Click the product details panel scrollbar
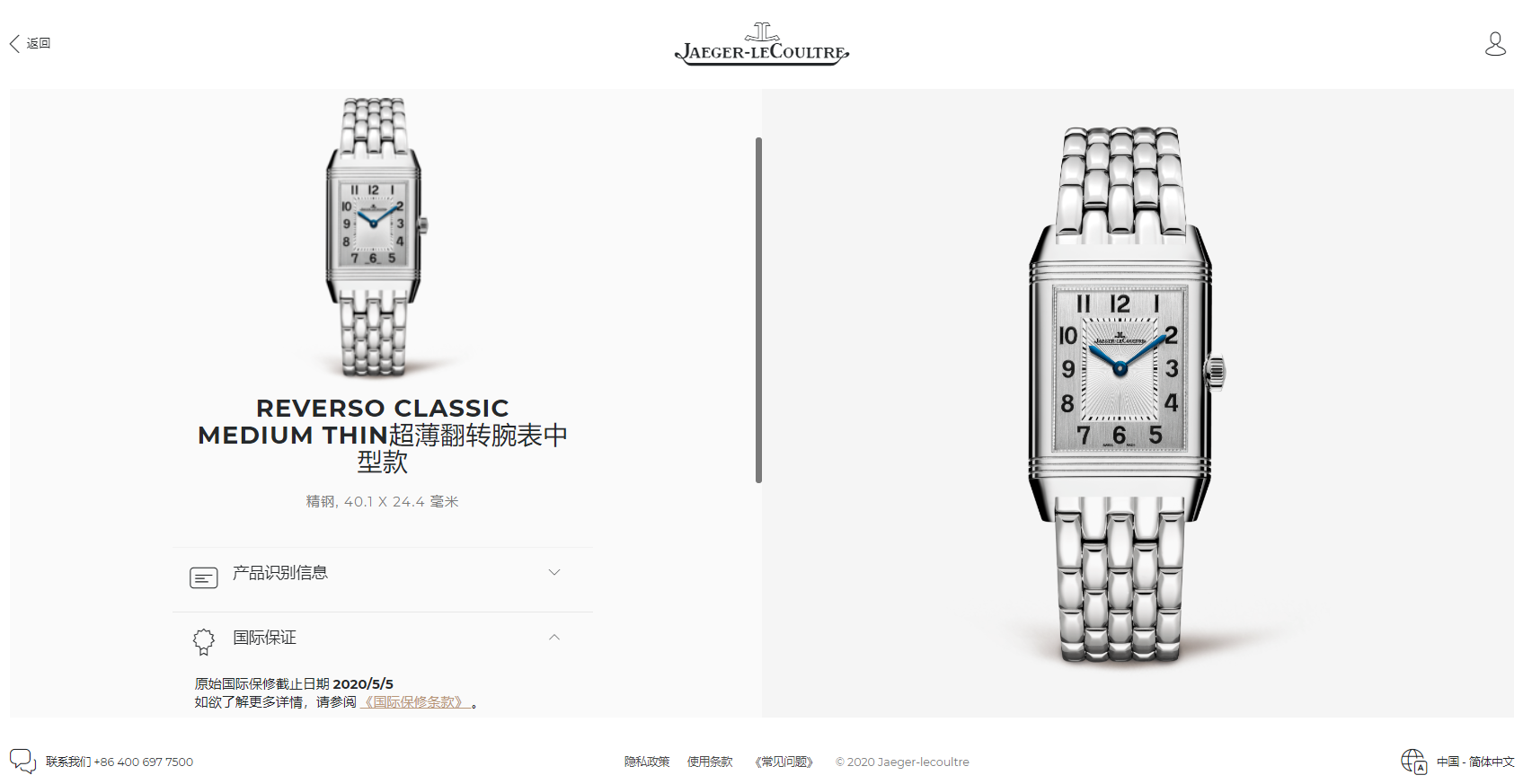The width and height of the screenshot is (1532, 784). tap(759, 310)
